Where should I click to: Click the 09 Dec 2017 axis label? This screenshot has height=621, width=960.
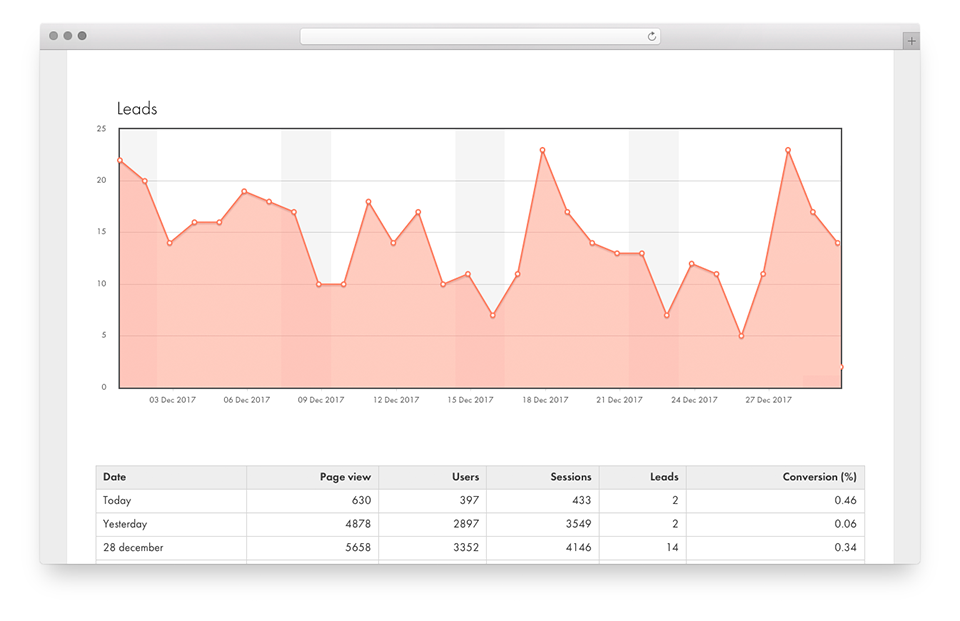pyautogui.click(x=321, y=400)
